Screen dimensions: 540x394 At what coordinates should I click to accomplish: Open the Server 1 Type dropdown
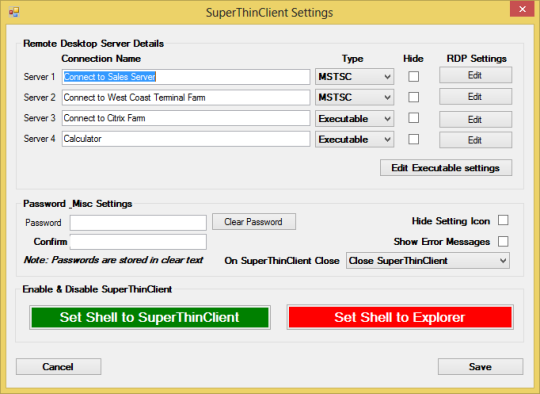(354, 76)
